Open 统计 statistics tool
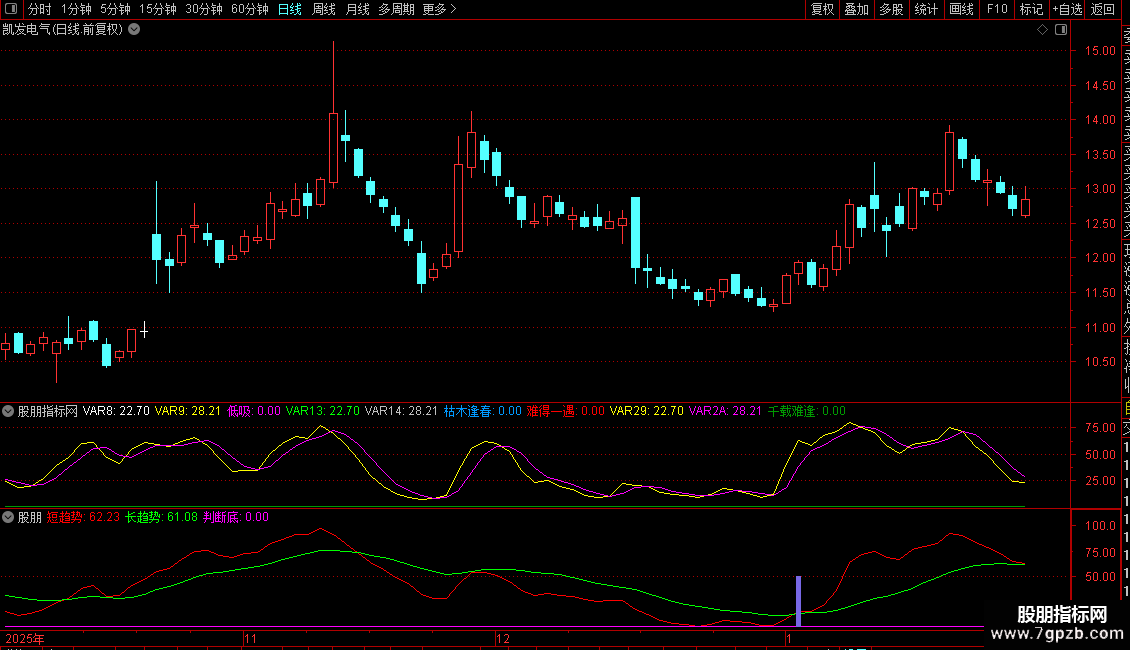The height and width of the screenshot is (650, 1130). coord(926,9)
